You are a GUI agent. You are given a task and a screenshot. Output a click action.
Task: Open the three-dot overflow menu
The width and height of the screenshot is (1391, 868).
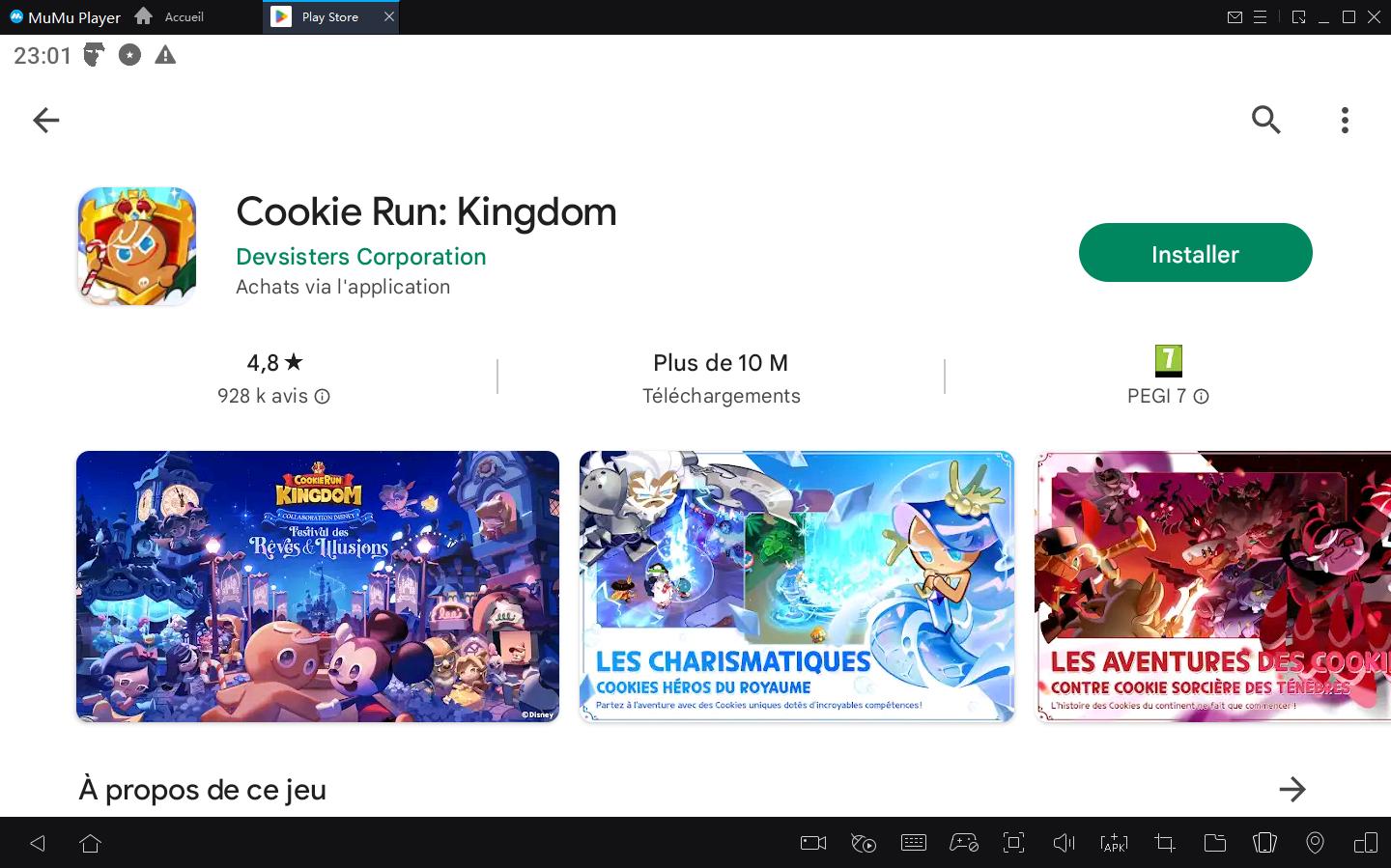pyautogui.click(x=1345, y=120)
